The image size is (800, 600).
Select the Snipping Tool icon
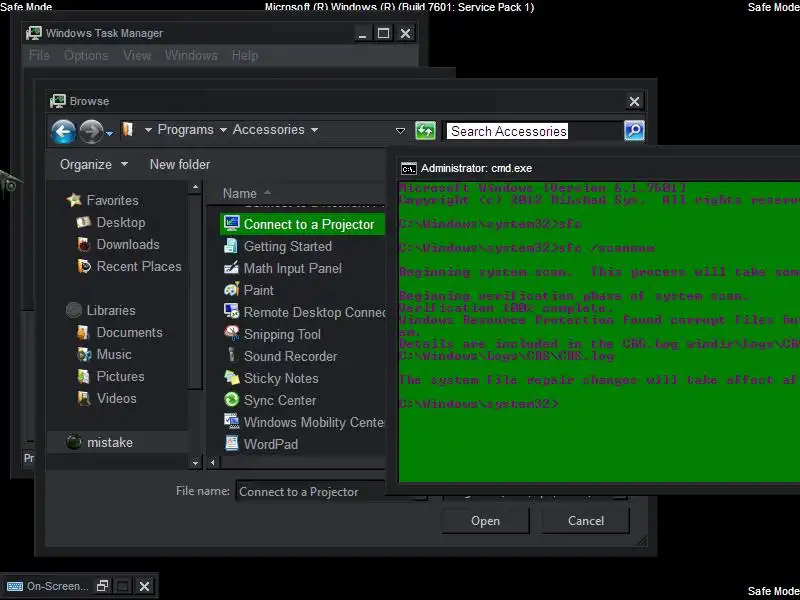point(232,333)
